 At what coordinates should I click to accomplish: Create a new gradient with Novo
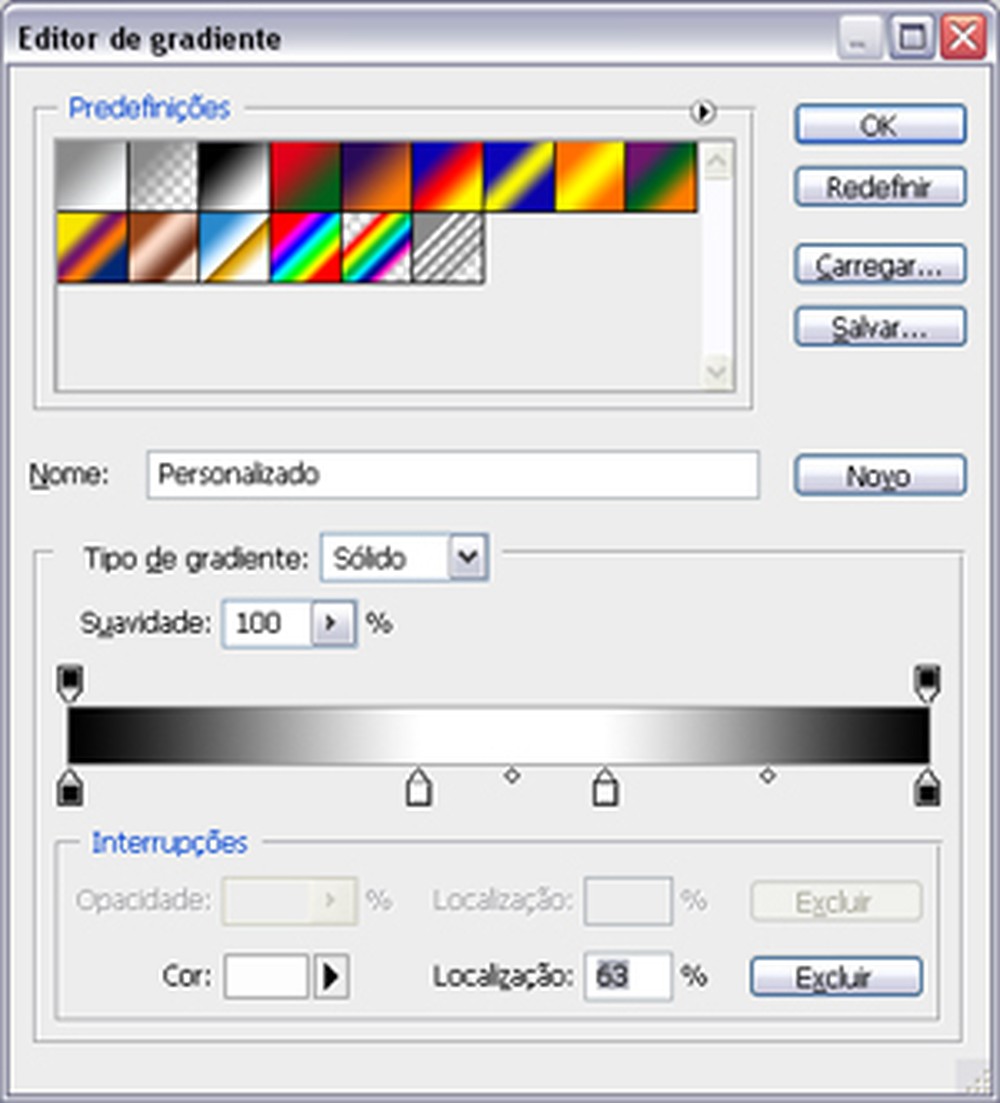(x=879, y=476)
